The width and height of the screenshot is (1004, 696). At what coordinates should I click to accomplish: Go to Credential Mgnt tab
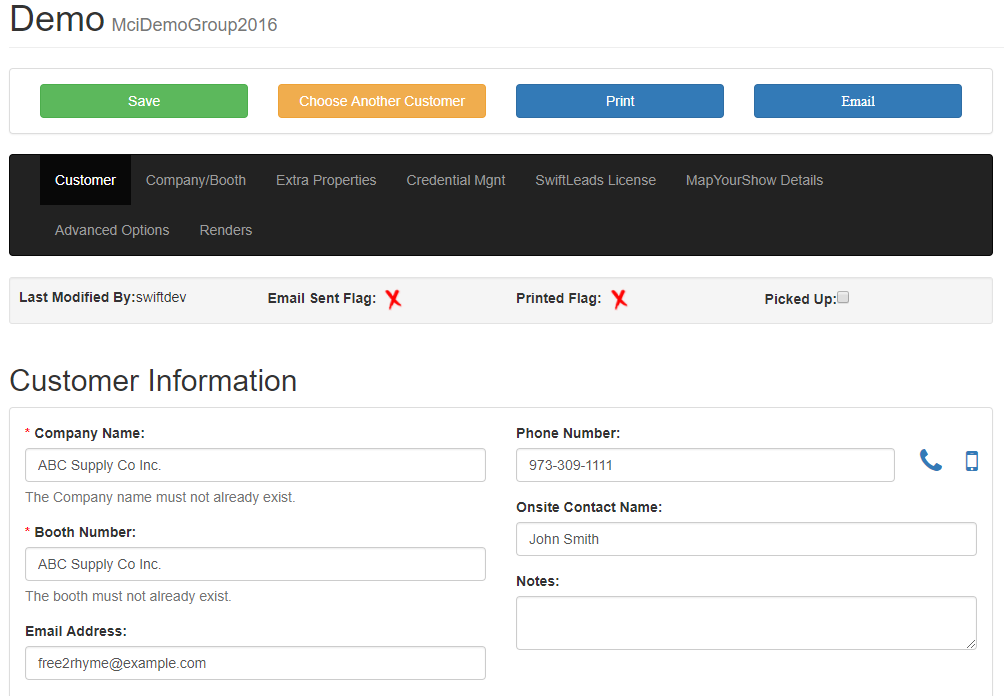point(456,180)
